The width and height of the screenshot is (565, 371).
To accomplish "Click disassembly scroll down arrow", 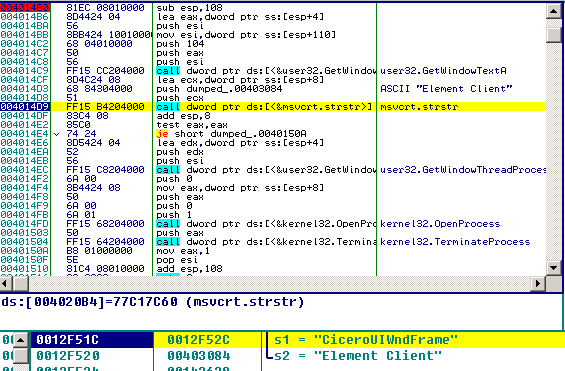I will pos(553,268).
